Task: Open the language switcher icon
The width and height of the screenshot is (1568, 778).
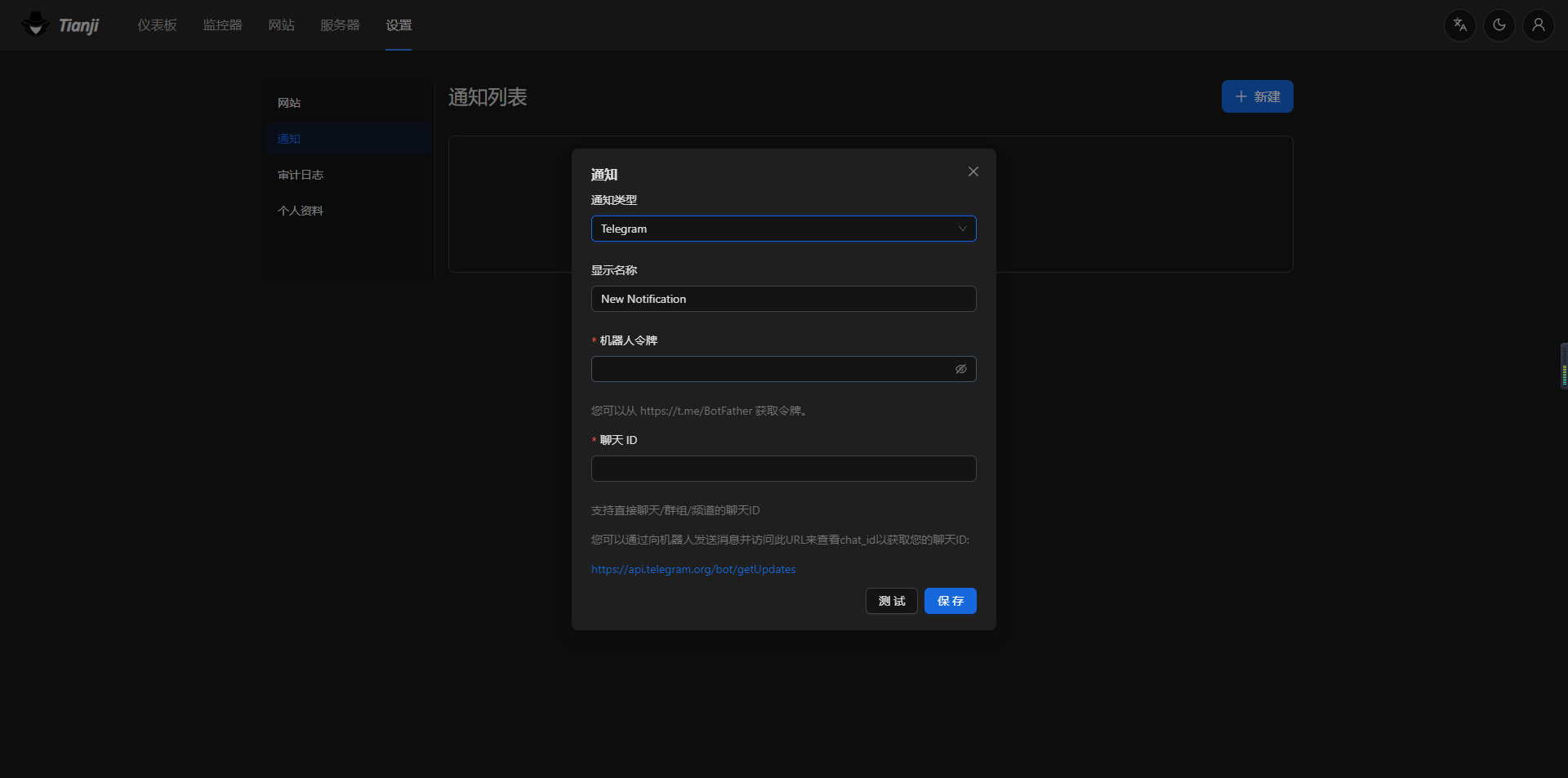Action: tap(1459, 25)
